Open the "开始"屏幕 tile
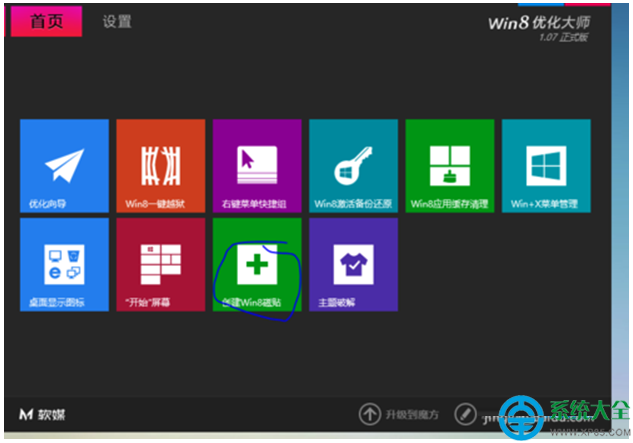 [161, 265]
